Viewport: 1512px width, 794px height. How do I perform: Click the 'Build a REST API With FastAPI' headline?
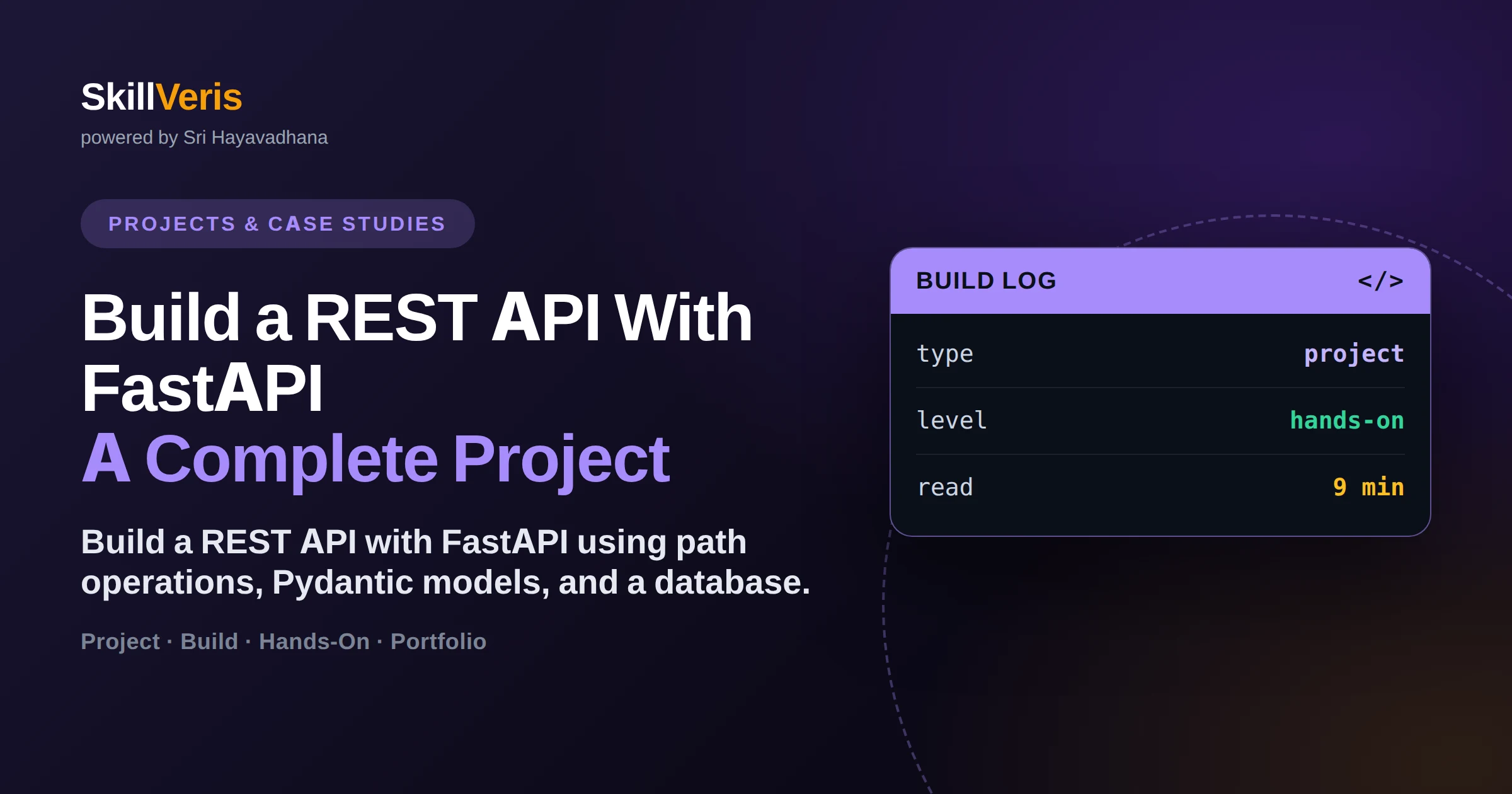click(x=417, y=353)
